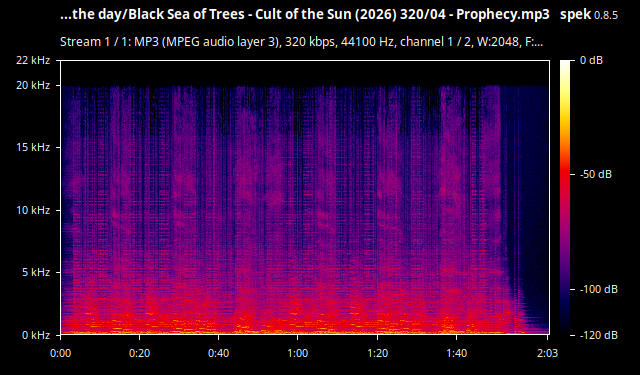Click the 0 dB color scale label
Viewport: 640px width, 375px height.
(591, 60)
